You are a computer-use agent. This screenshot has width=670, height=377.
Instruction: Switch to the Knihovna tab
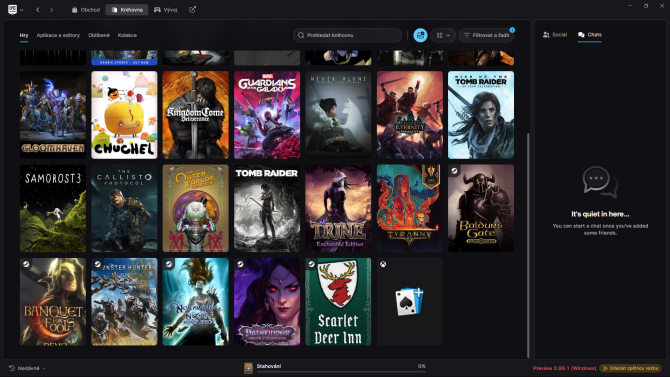click(127, 9)
